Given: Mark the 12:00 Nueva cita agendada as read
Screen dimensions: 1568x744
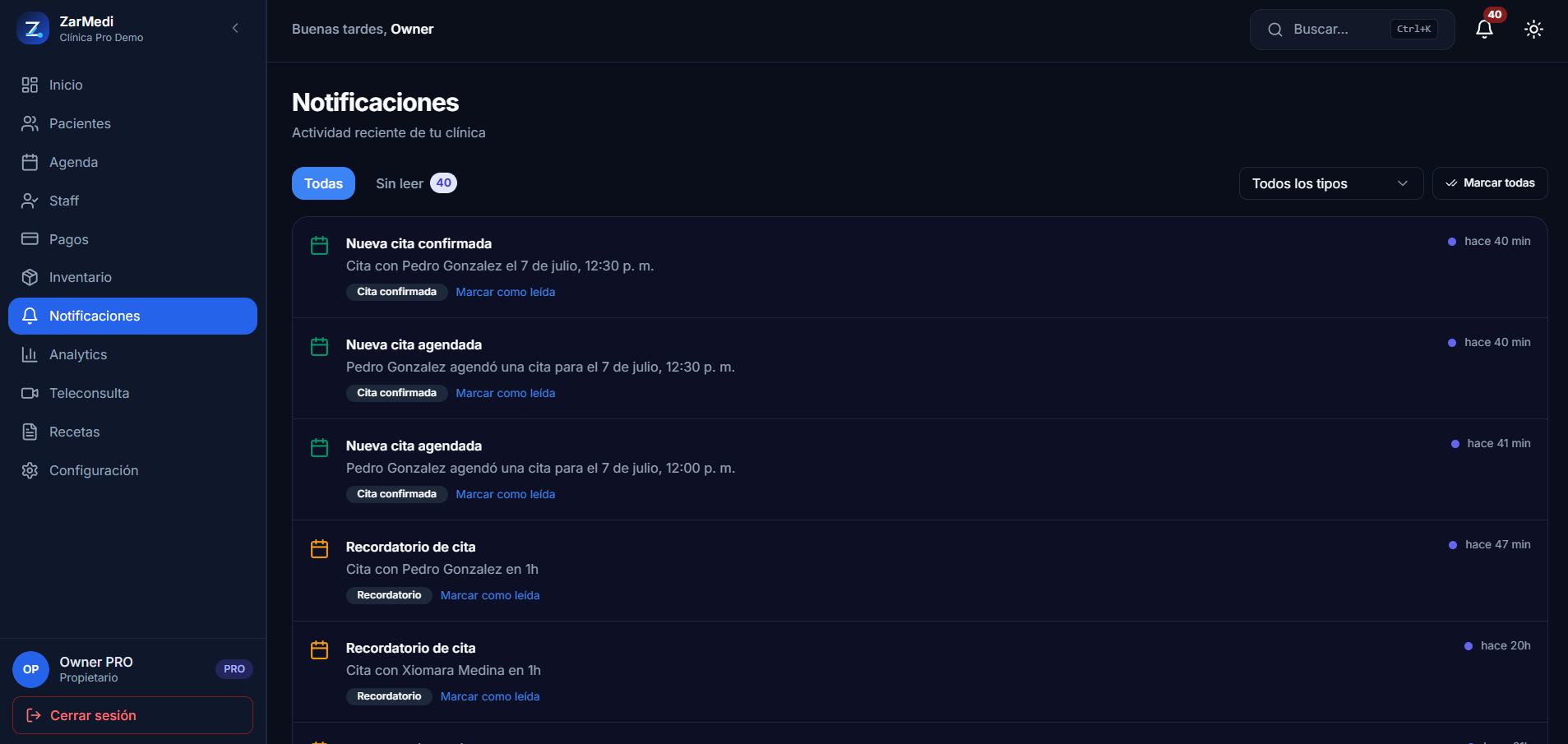Looking at the screenshot, I should coord(506,494).
